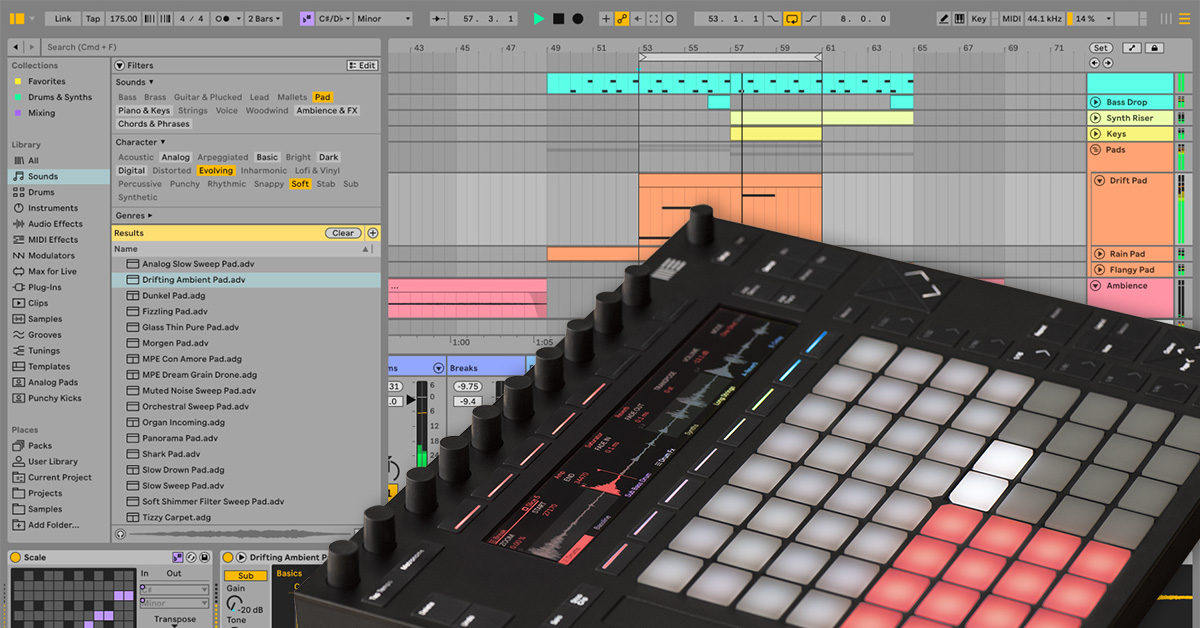Click the browser Search field
Image resolution: width=1200 pixels, height=628 pixels.
(210, 47)
